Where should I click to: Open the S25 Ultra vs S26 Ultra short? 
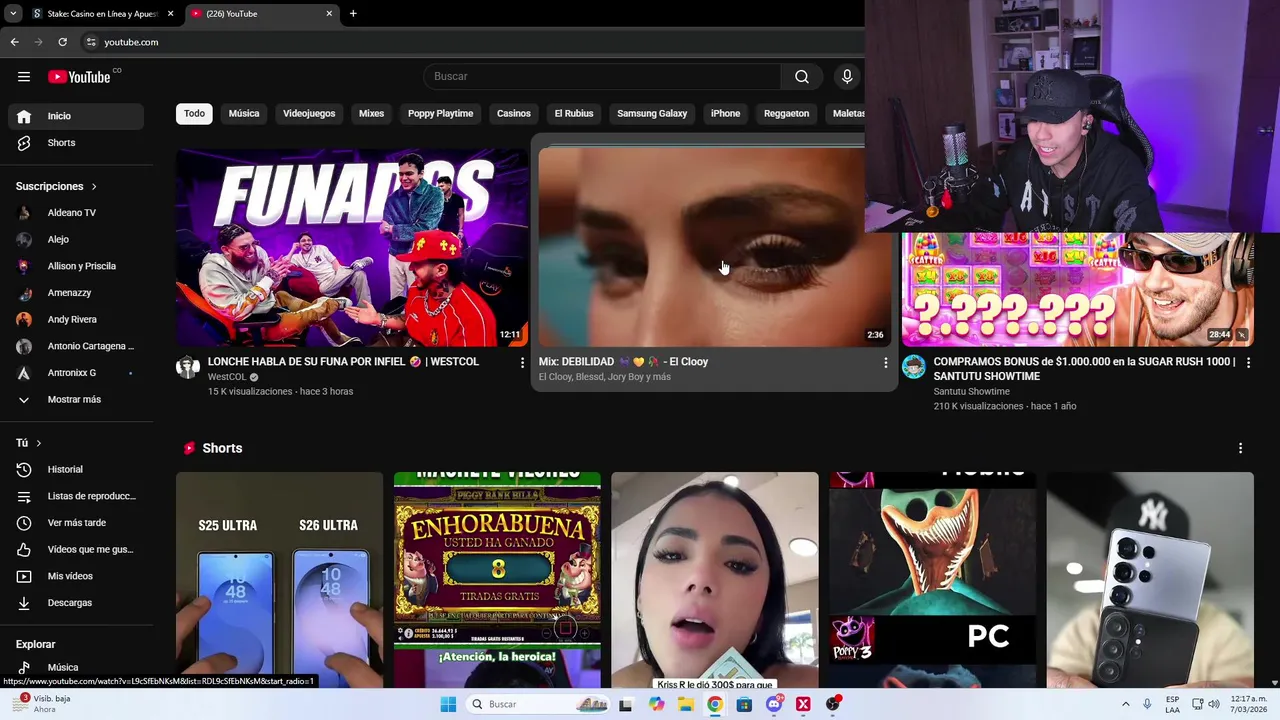click(x=279, y=580)
